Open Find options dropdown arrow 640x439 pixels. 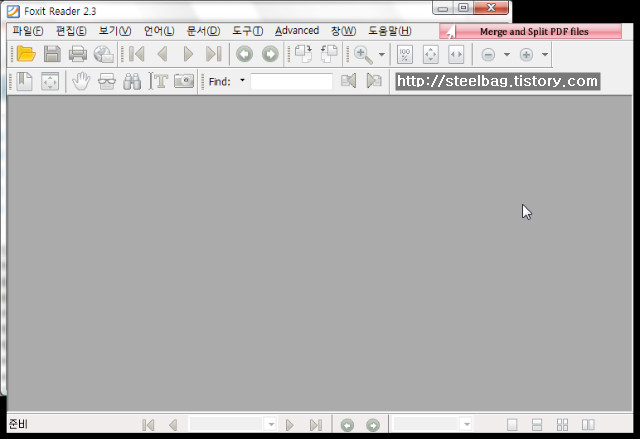242,80
